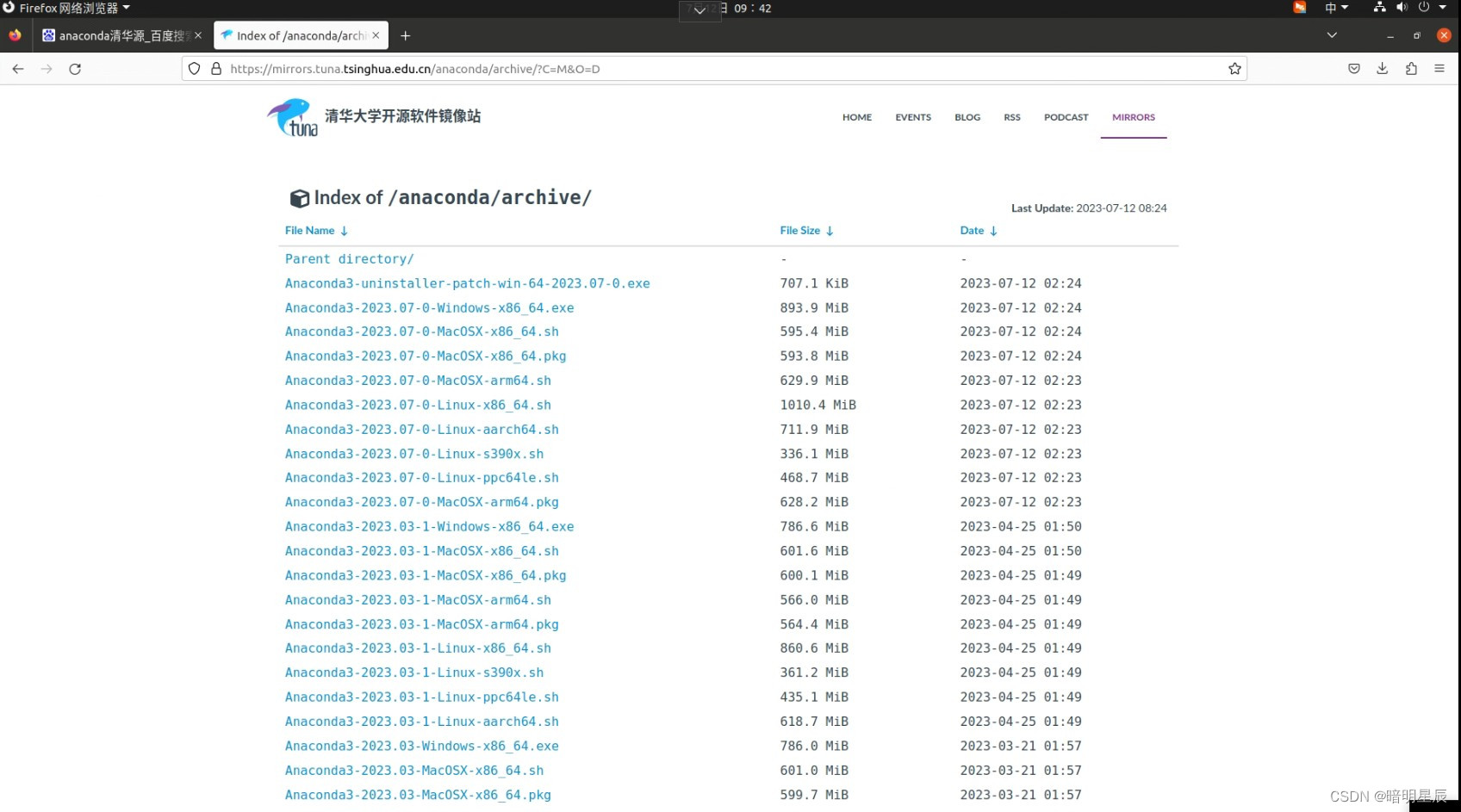The width and height of the screenshot is (1461, 812).
Task: Sort the list by File Name
Action: (316, 231)
